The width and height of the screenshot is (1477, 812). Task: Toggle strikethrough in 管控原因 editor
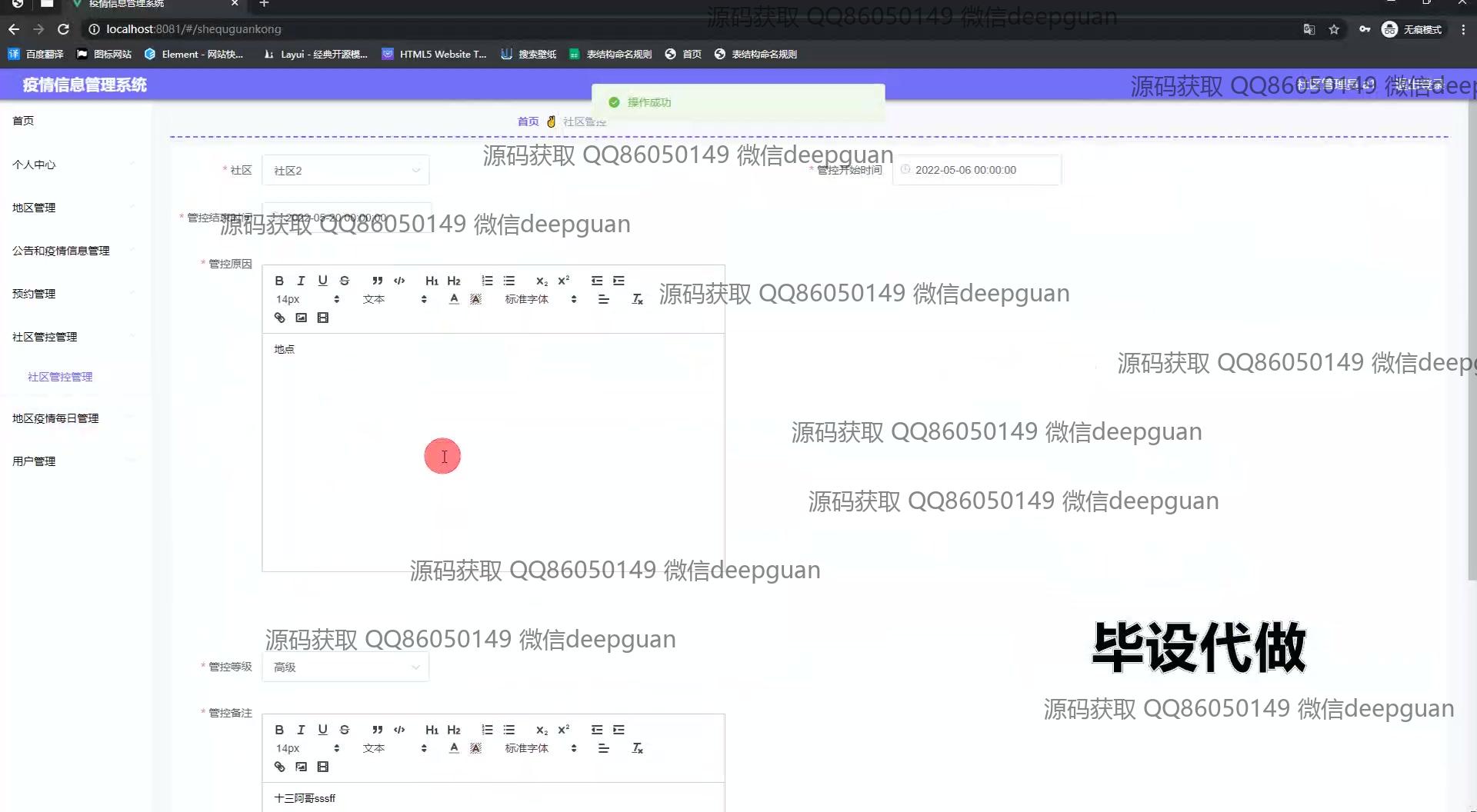pos(344,281)
